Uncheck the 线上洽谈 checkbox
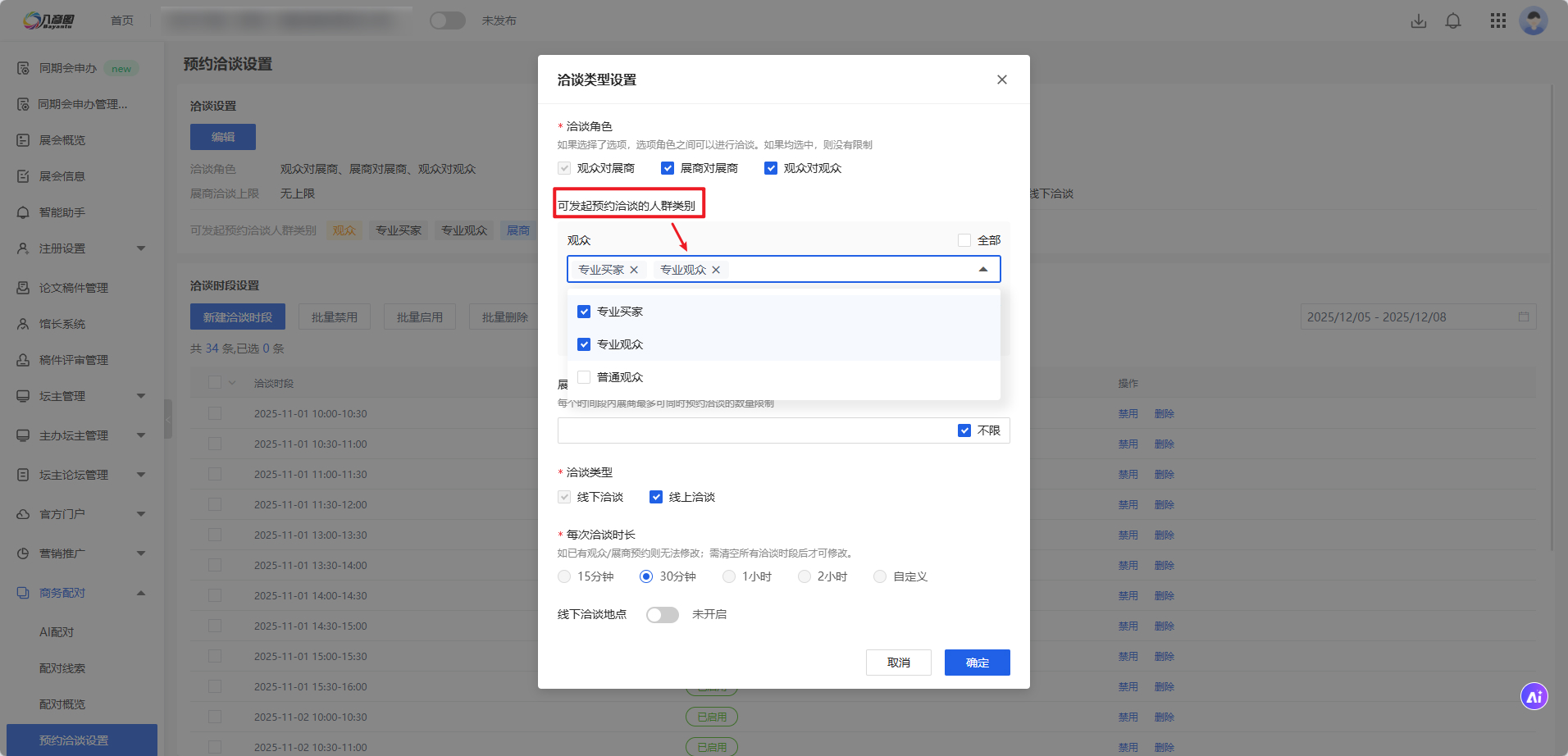 pos(656,497)
